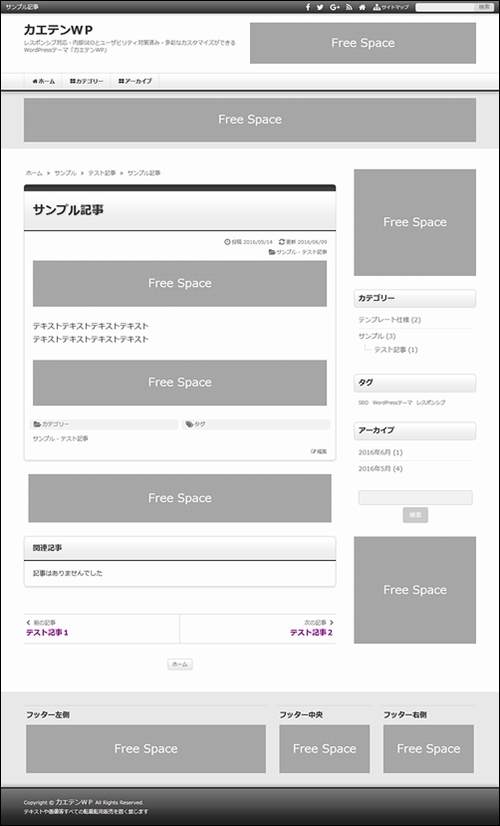Go to previous article テスト記事1
Image resolution: width=500 pixels, height=826 pixels.
coord(47,633)
